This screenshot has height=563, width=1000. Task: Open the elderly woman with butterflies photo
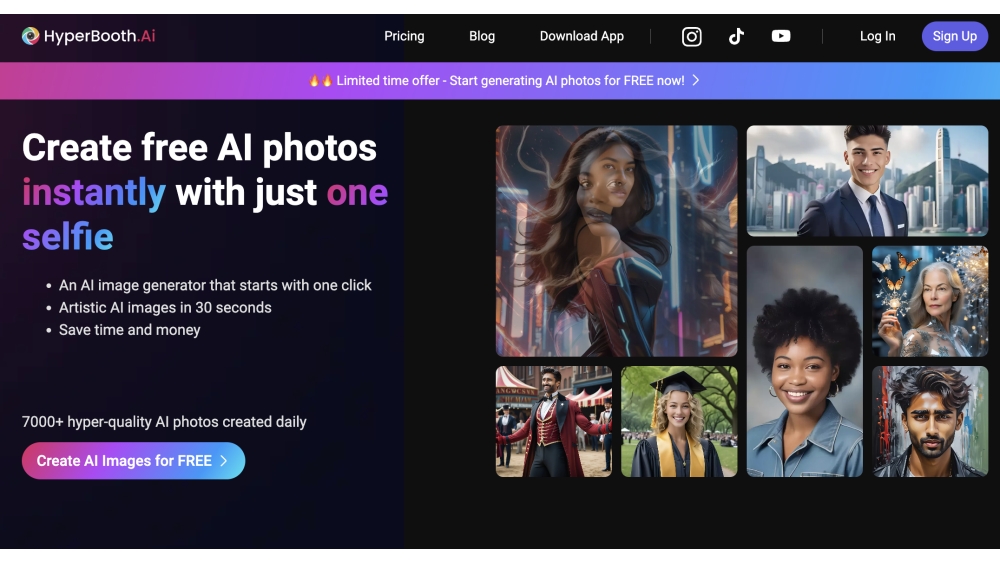[929, 301]
